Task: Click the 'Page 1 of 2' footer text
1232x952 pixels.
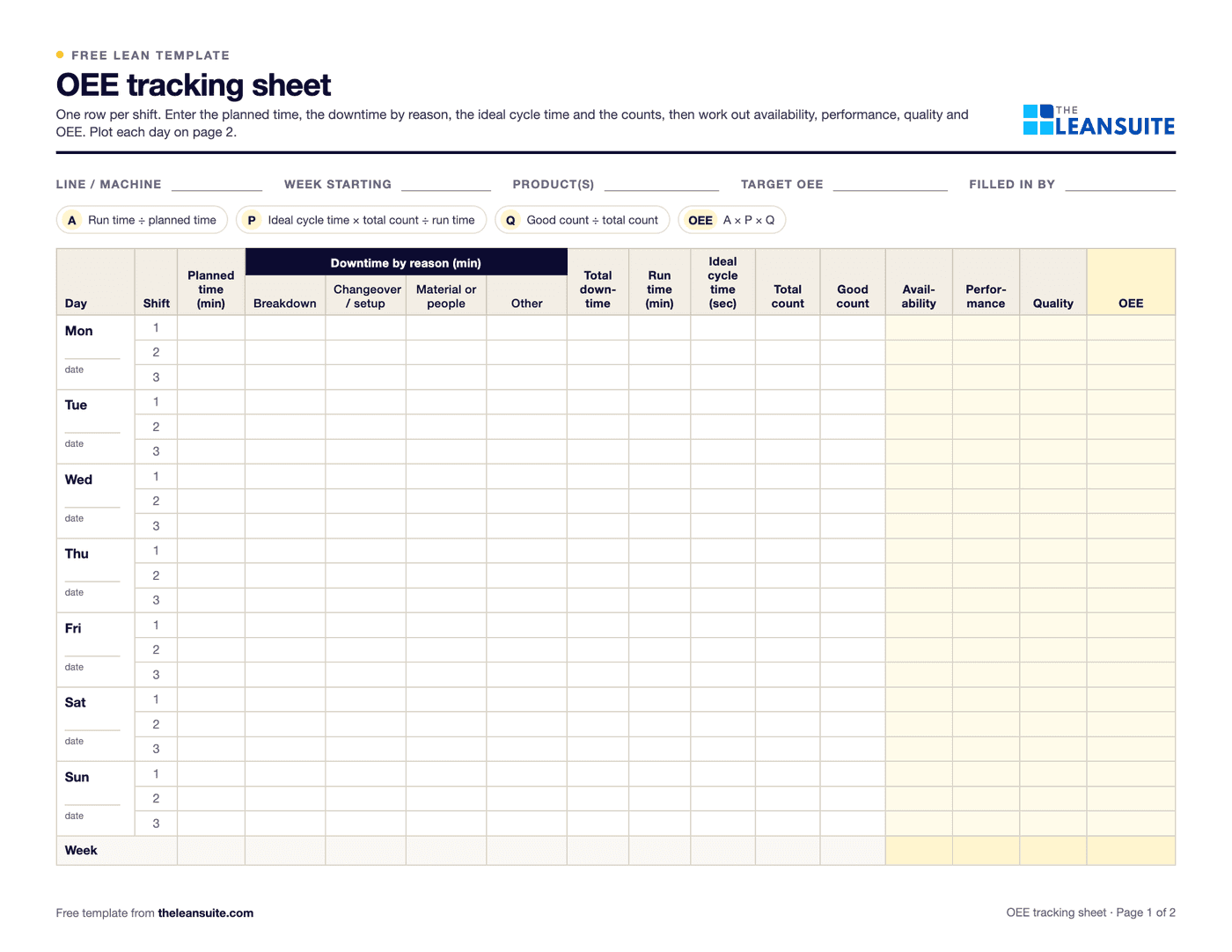Action: coord(1146,913)
